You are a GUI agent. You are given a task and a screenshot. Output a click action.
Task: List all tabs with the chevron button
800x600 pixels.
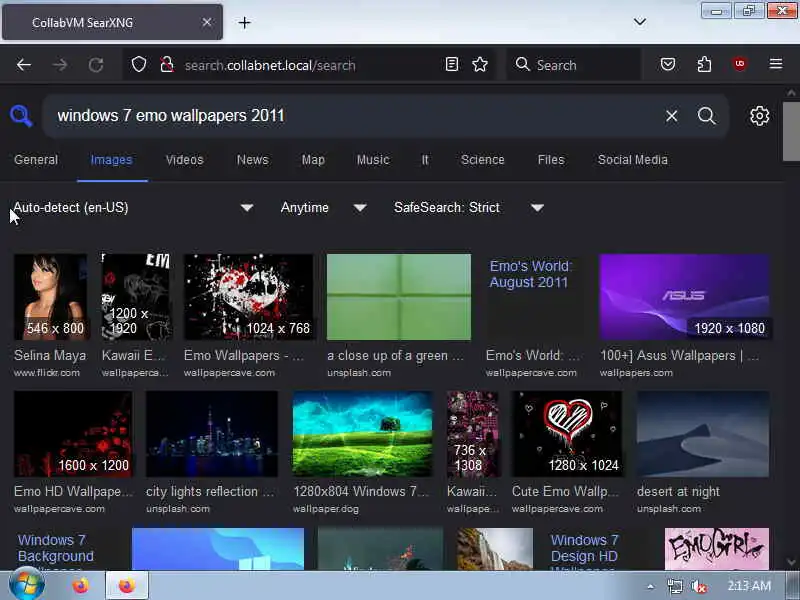point(640,21)
